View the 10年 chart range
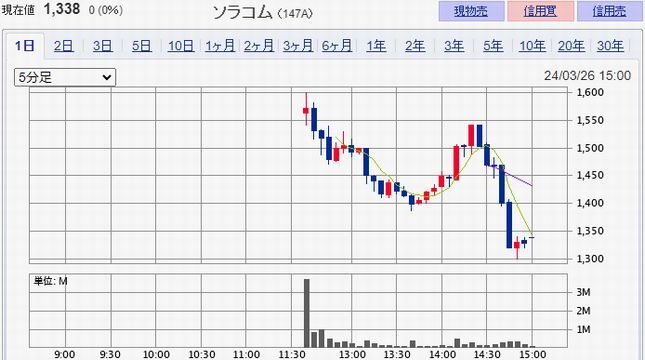Image resolution: width=645 pixels, height=360 pixels. [532, 46]
